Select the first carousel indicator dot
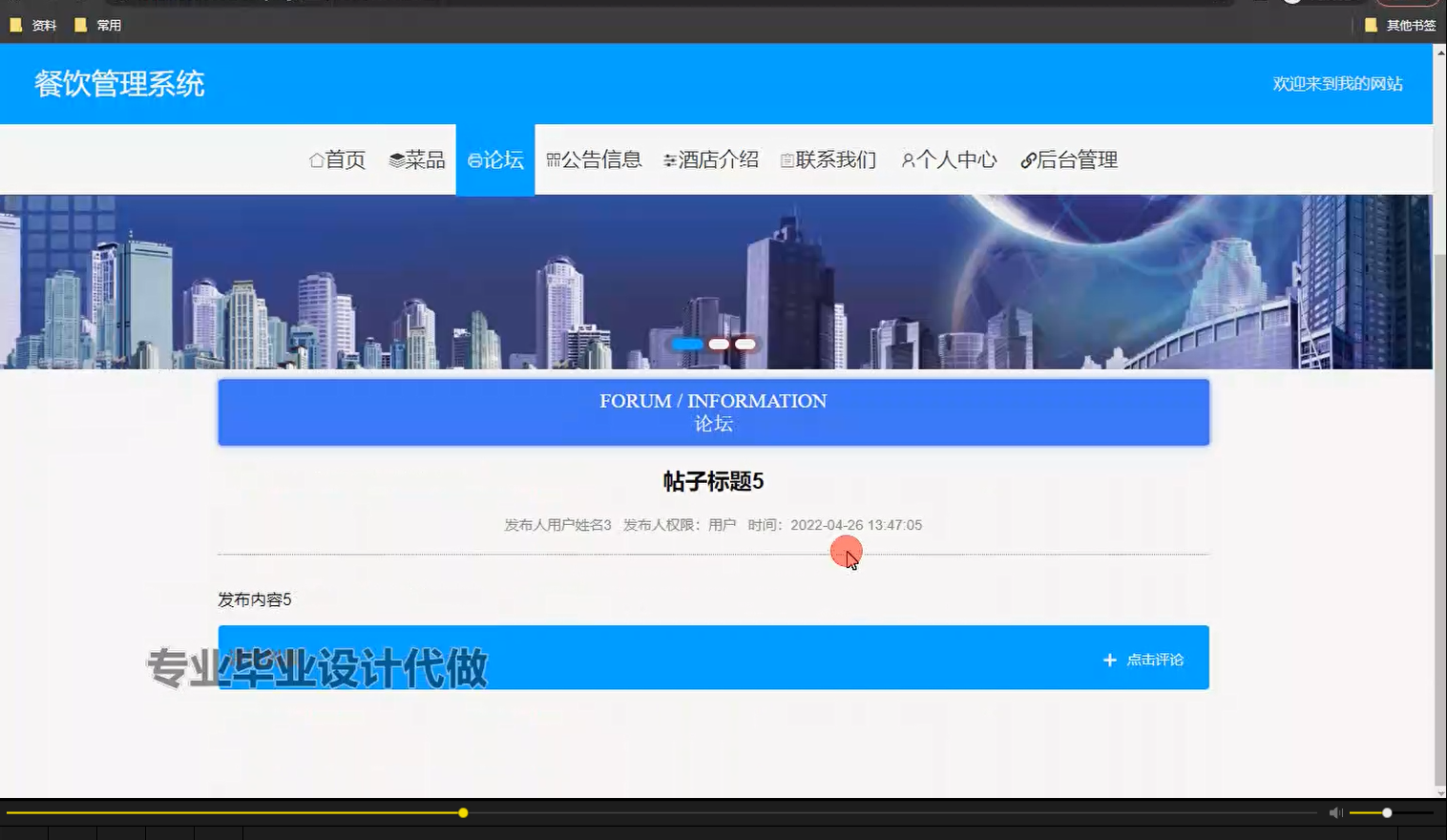The image size is (1447, 840). [x=687, y=344]
